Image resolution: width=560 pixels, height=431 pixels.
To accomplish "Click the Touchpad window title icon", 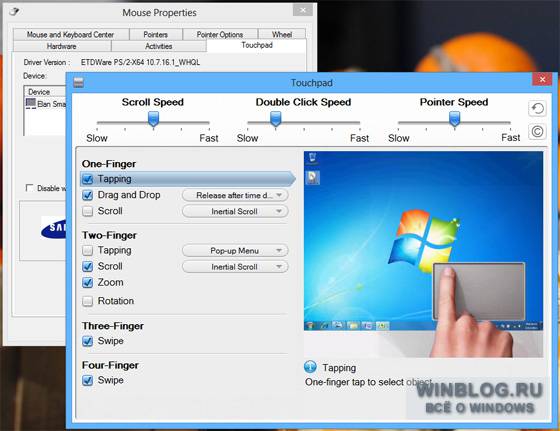I will pyautogui.click(x=79, y=82).
